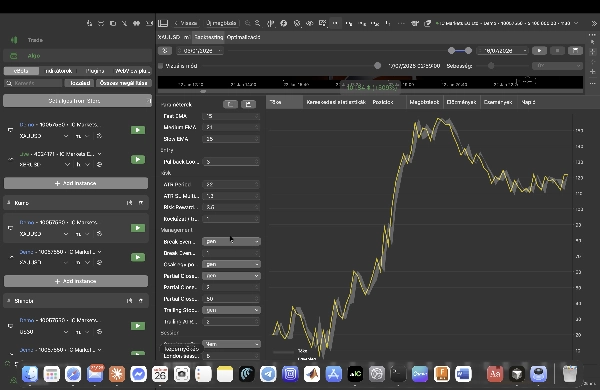Image resolution: width=600 pixels, height=390 pixels.
Task: Start the backtest with the play button
Action: pyautogui.click(x=540, y=51)
